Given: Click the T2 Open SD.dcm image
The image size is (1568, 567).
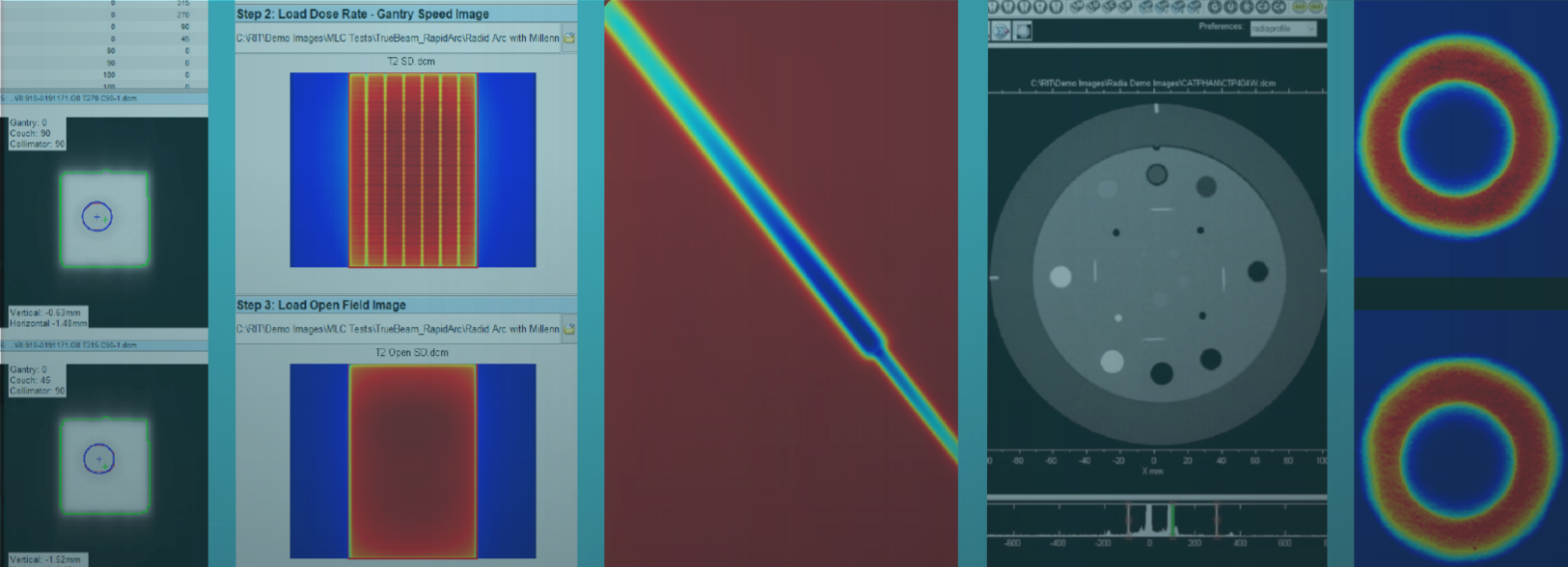Looking at the screenshot, I should click(412, 461).
